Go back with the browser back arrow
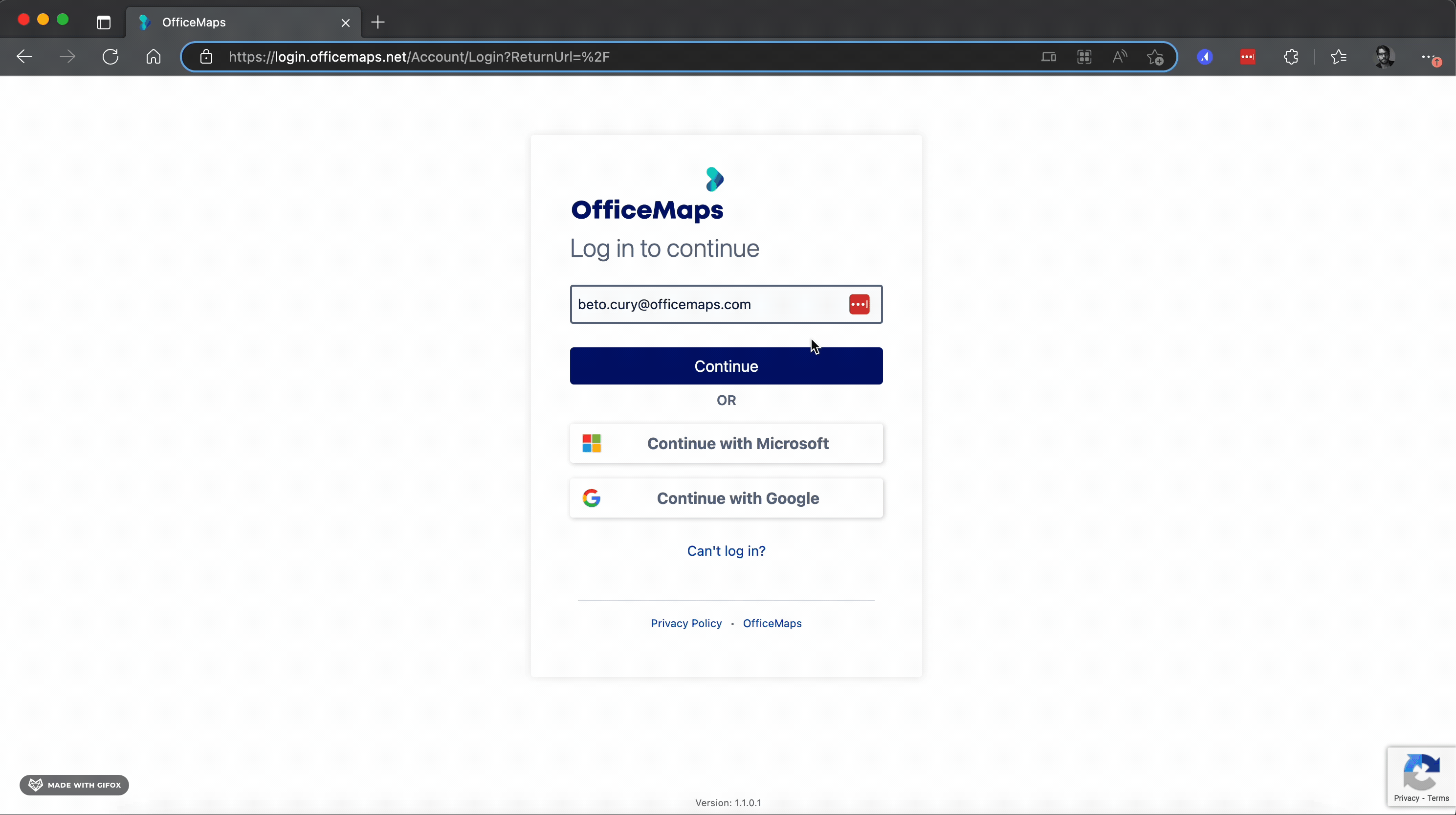Image resolution: width=1456 pixels, height=815 pixels. coord(24,57)
